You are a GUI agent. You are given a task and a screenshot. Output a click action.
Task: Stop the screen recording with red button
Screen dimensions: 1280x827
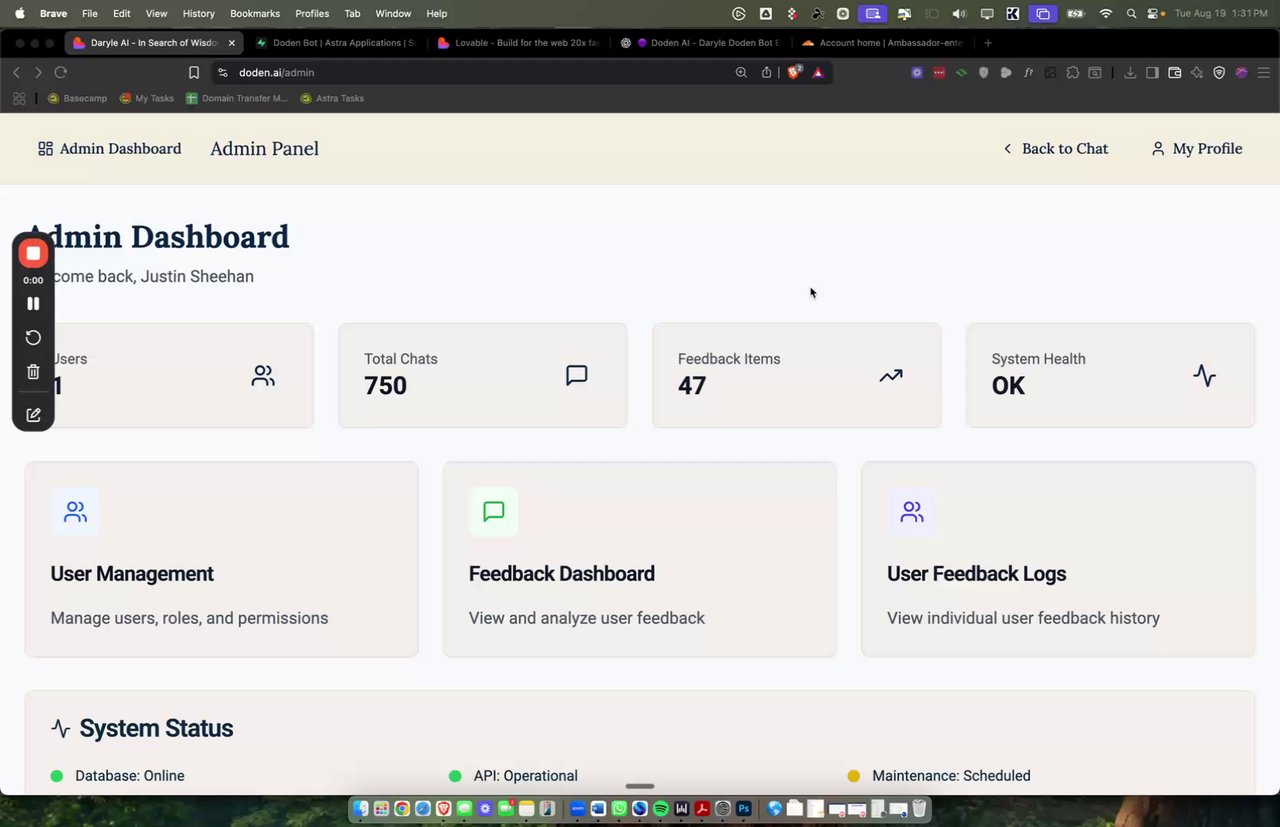pos(33,254)
